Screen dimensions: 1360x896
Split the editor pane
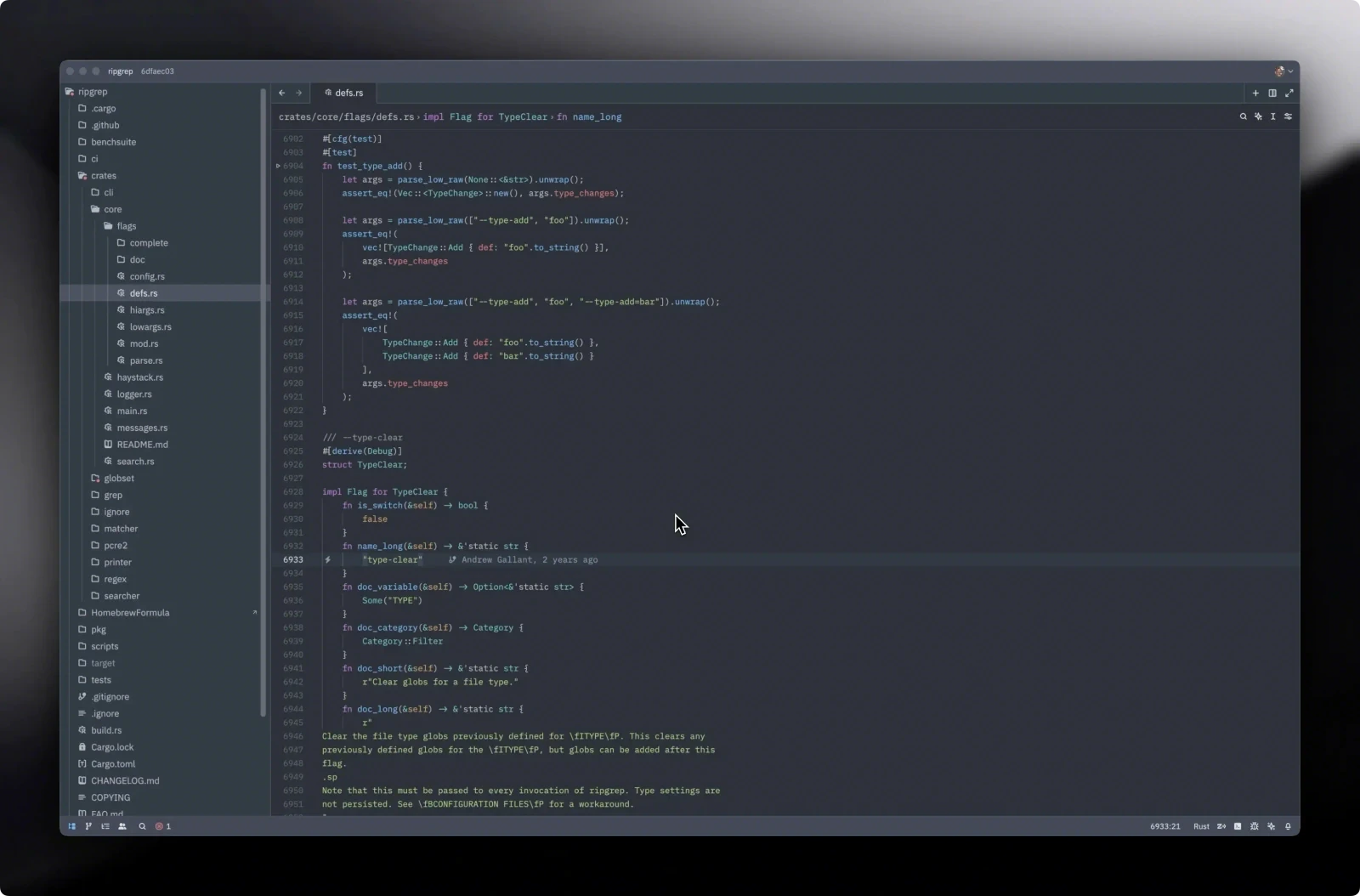[x=1272, y=93]
